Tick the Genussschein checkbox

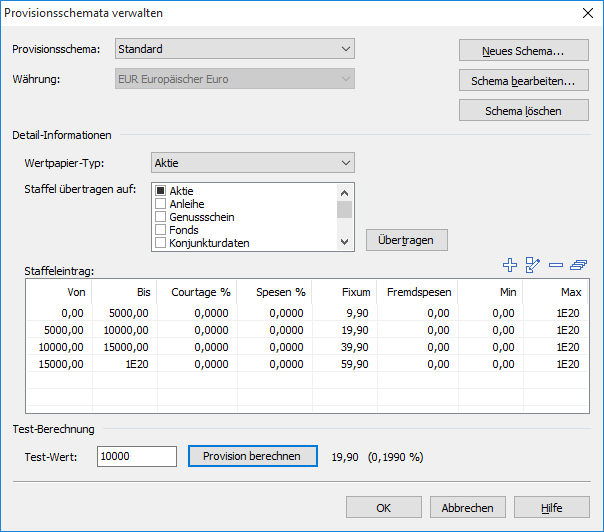(x=161, y=217)
